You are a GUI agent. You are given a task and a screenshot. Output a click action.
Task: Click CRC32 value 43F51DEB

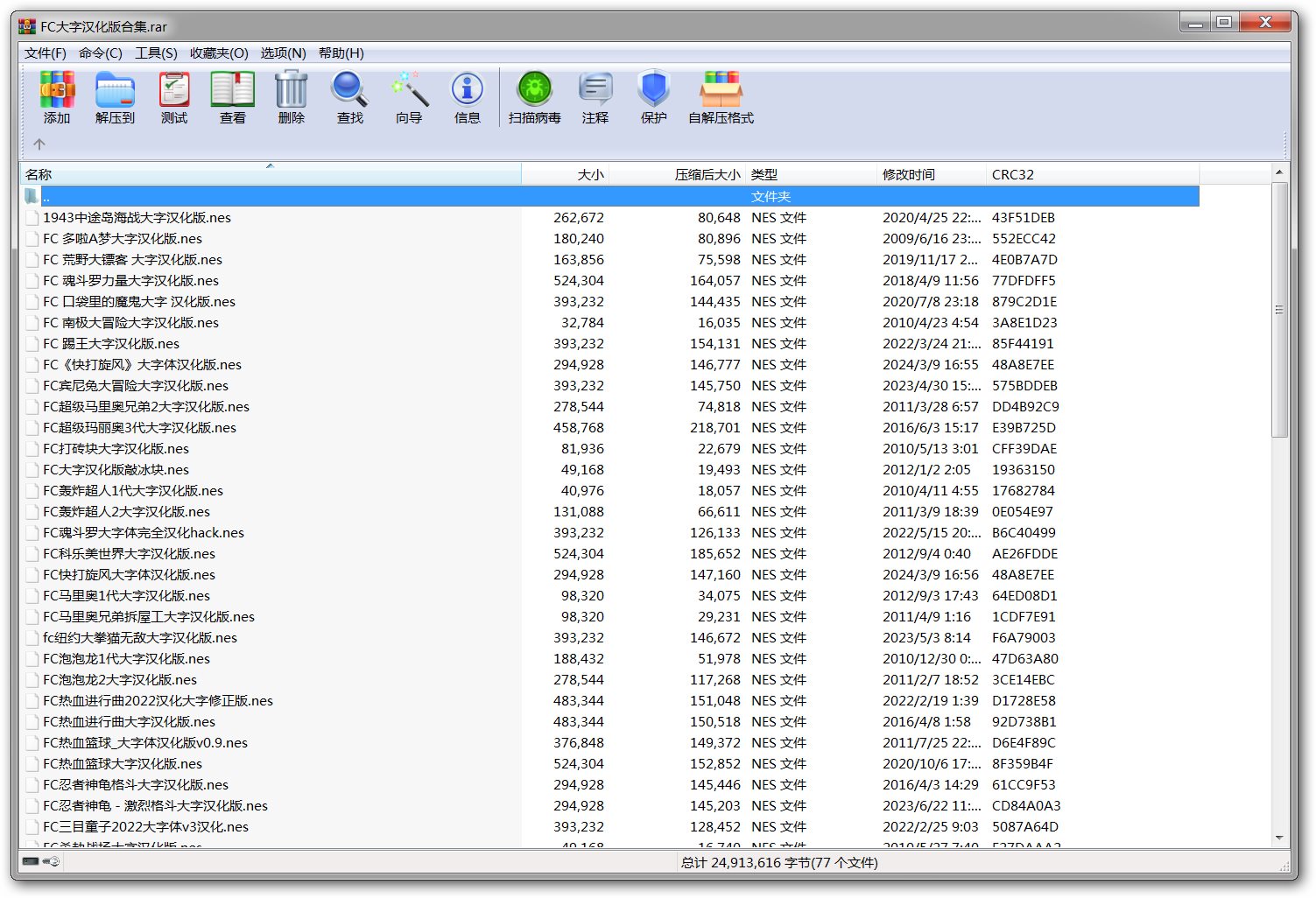coord(1023,217)
